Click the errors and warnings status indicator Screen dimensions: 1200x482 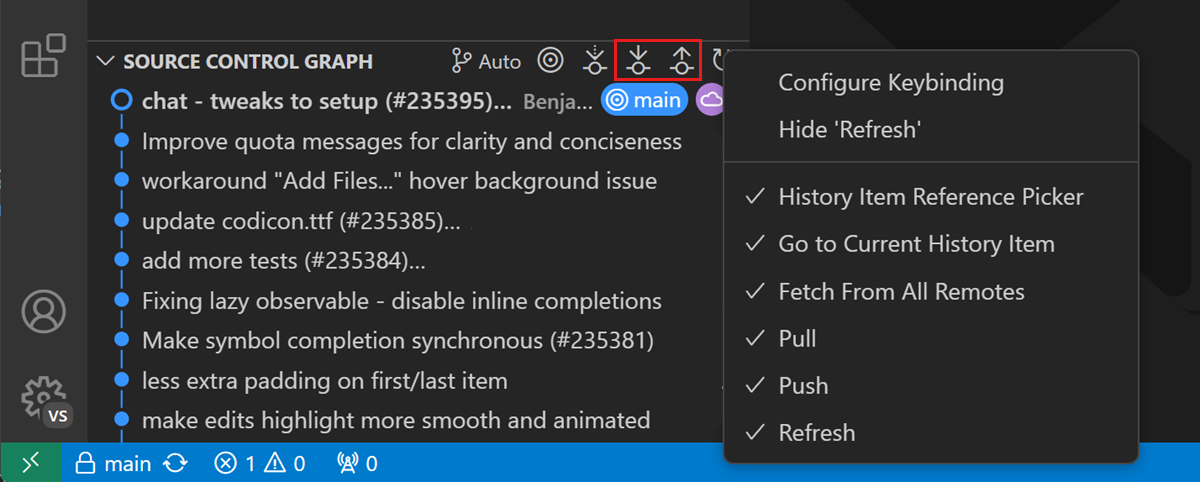pyautogui.click(x=260, y=463)
